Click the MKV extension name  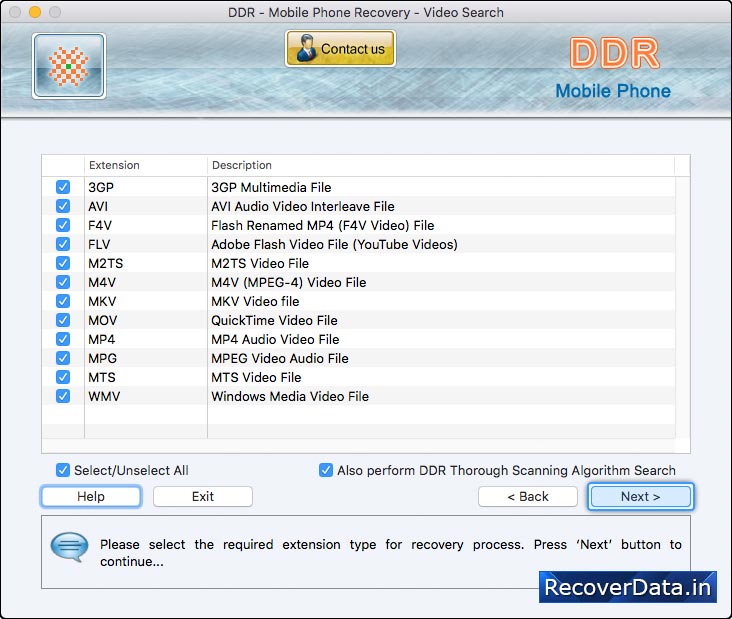(102, 302)
